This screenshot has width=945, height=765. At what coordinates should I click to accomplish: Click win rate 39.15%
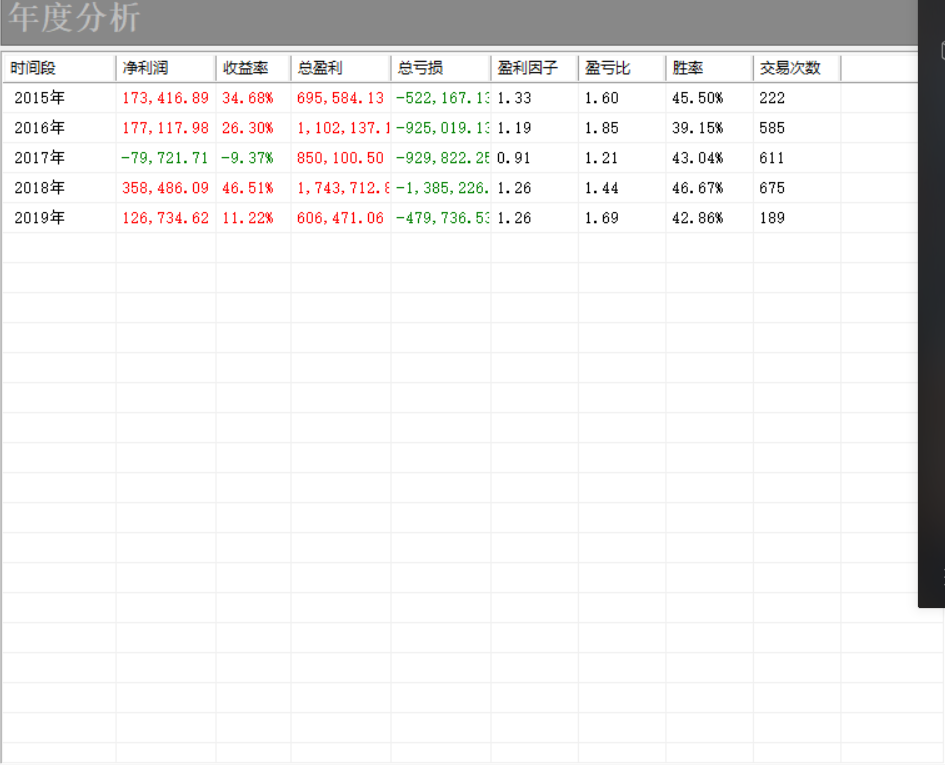pyautogui.click(x=697, y=128)
